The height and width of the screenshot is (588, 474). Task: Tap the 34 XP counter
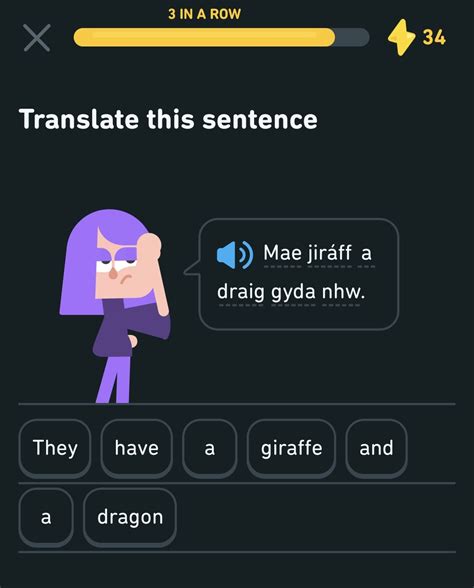click(x=434, y=38)
